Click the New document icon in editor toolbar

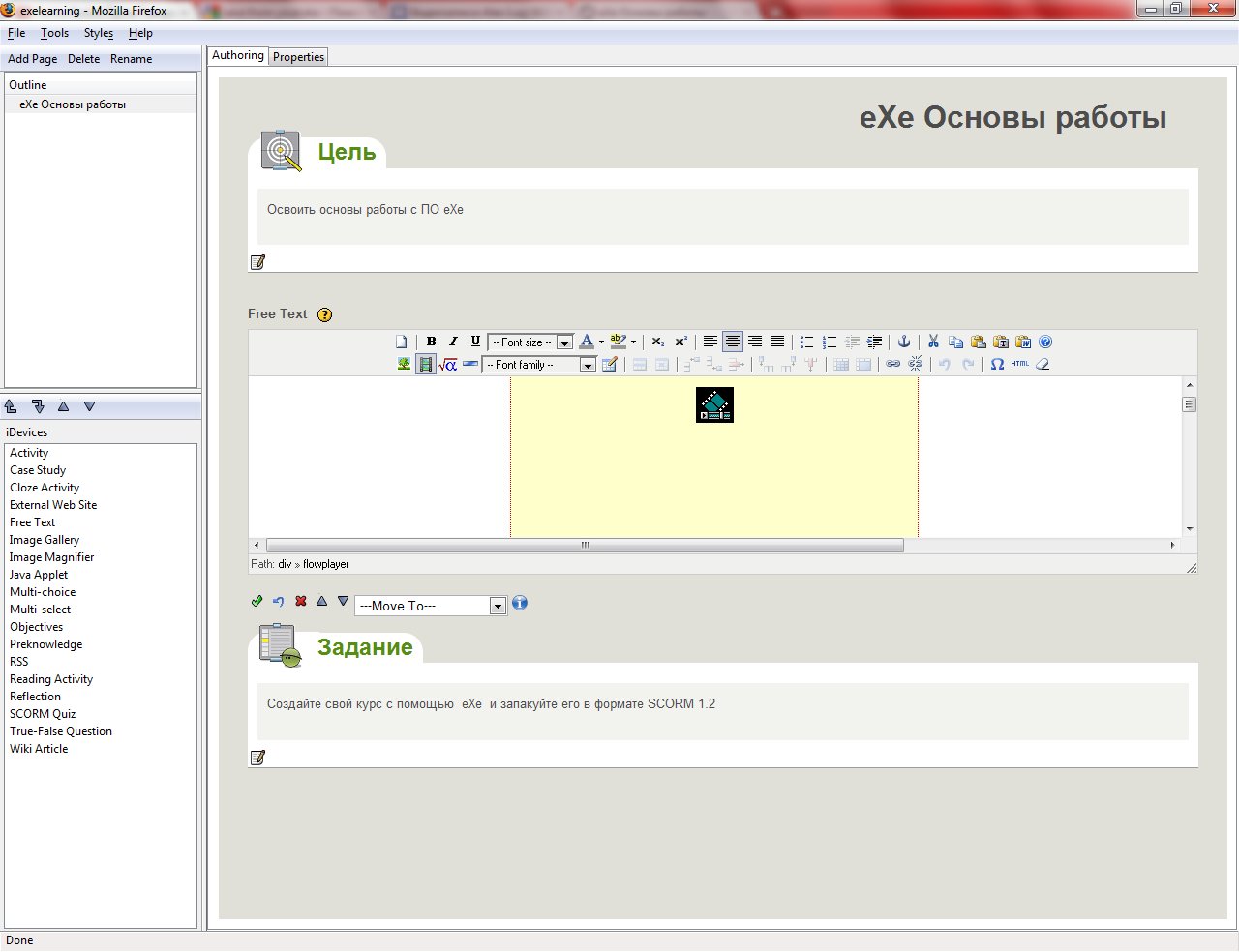402,342
